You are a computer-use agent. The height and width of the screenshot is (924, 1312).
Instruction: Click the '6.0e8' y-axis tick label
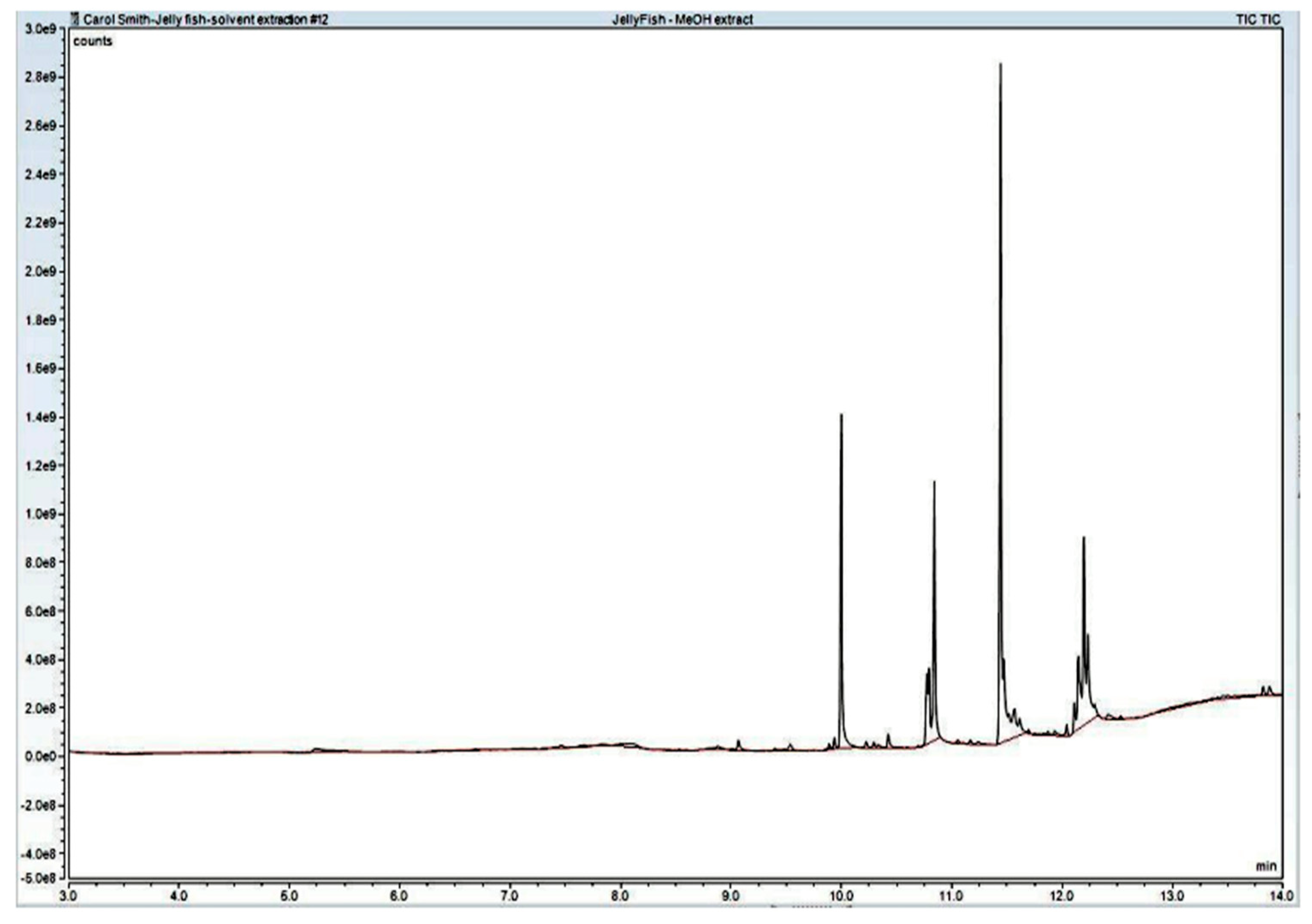click(x=41, y=612)
